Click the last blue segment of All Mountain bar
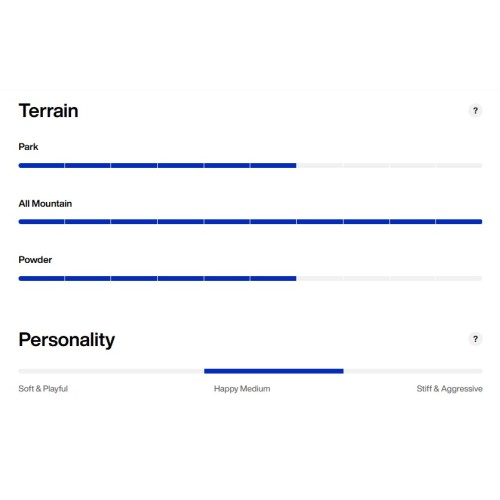500x500 pixels. point(459,222)
